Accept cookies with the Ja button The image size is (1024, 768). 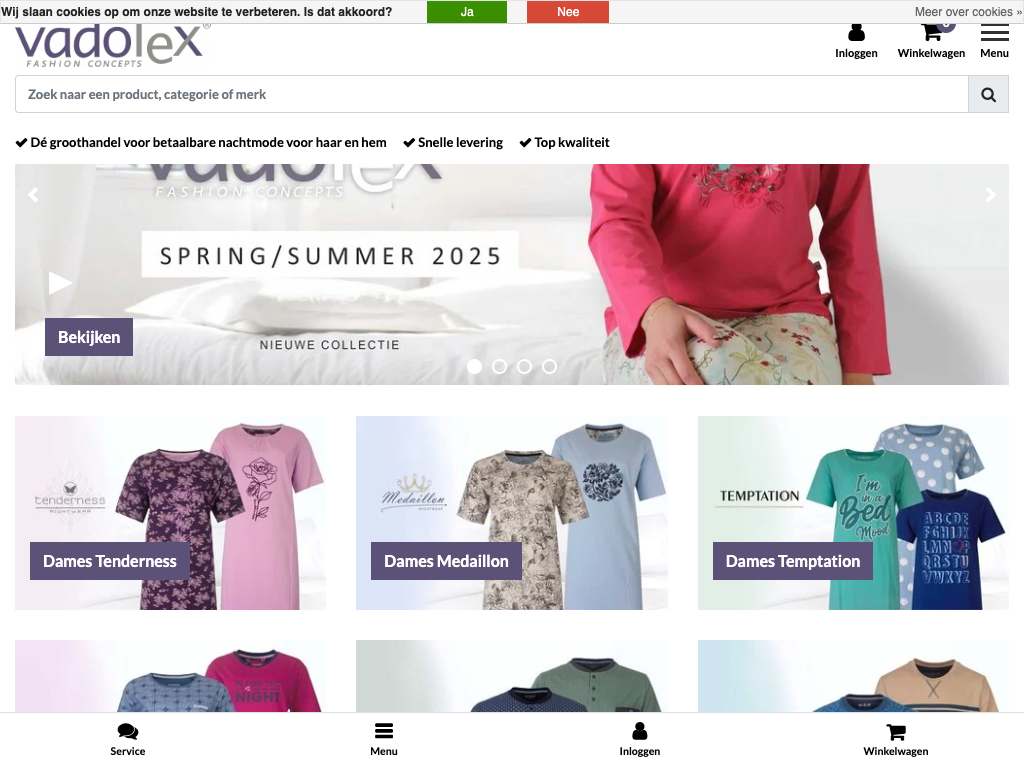click(467, 12)
